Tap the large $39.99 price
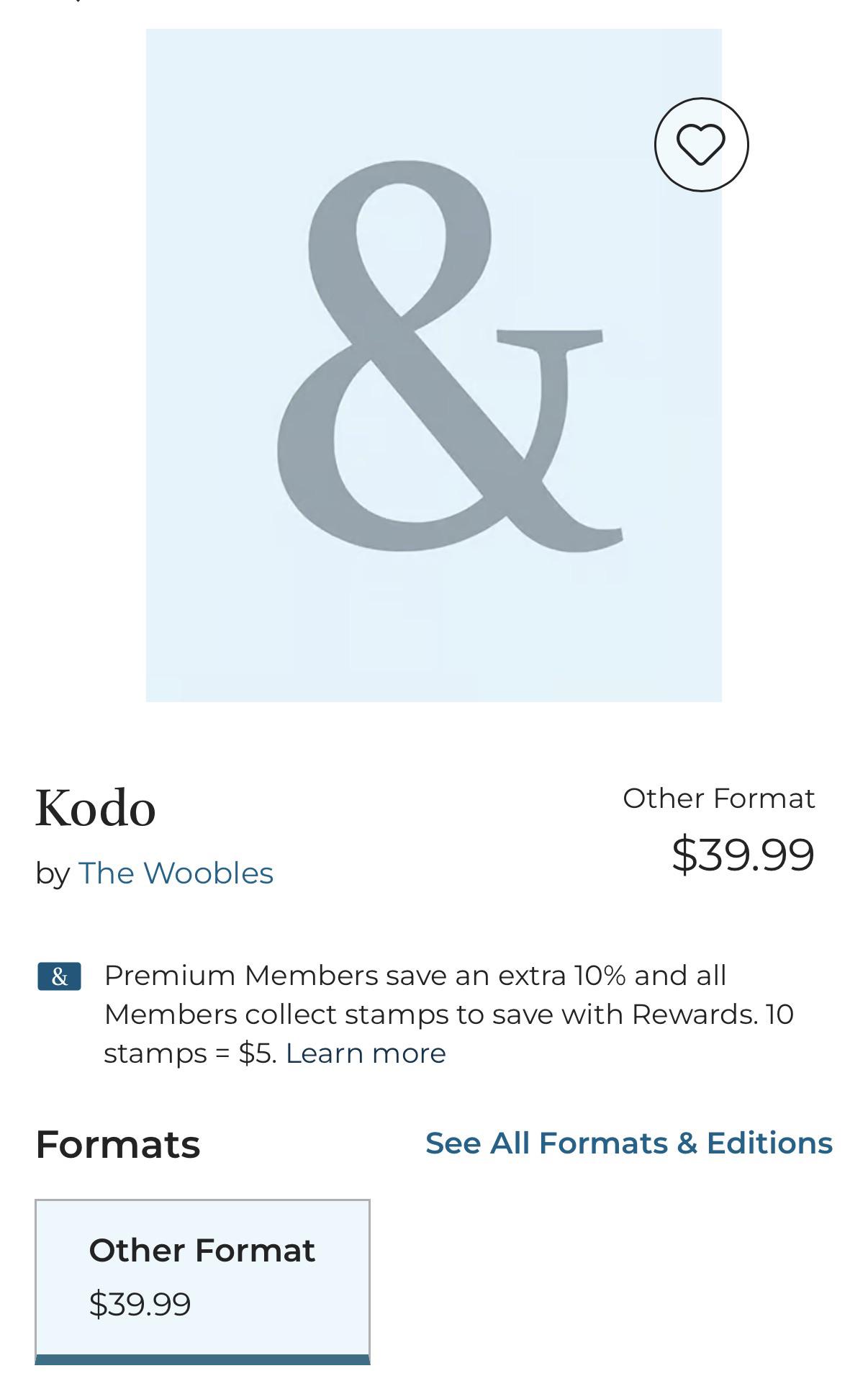This screenshot has height=1394, width=868. (743, 854)
